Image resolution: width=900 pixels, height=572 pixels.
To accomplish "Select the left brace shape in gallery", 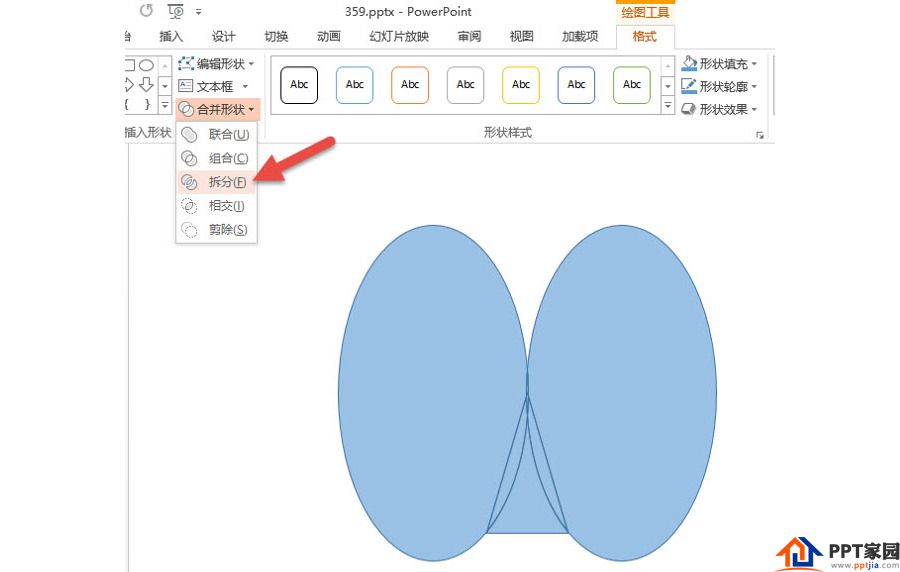I will click(127, 104).
